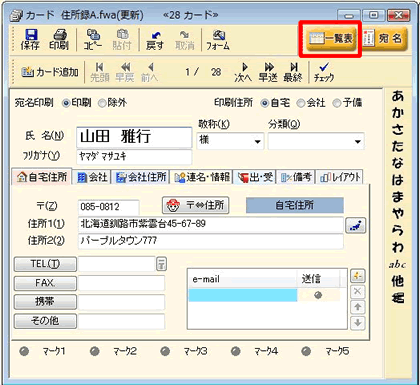Switch to 備考 tab
Image resolution: width=420 pixels, height=385 pixels.
(x=296, y=177)
